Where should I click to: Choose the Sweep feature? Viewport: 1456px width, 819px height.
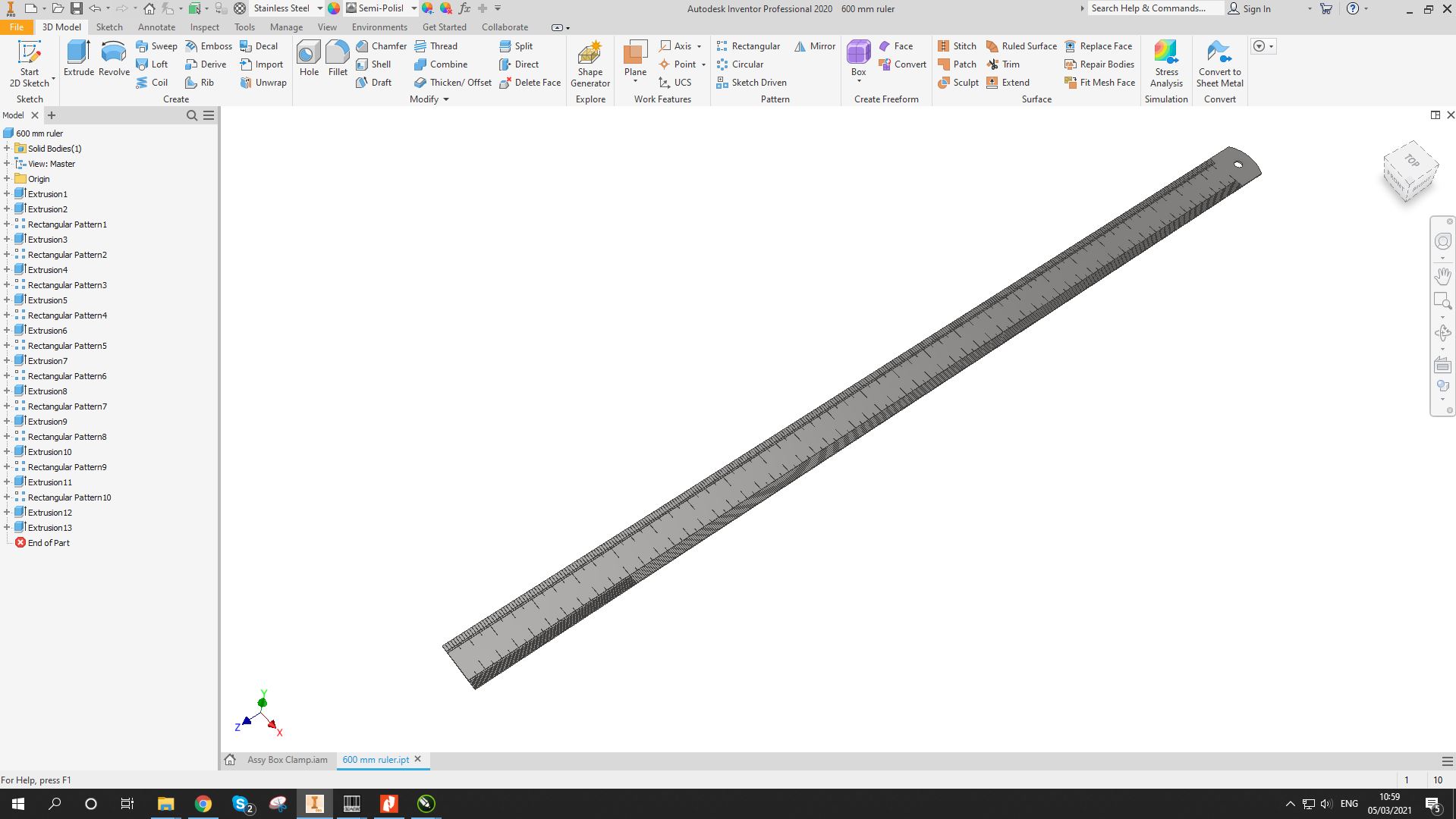[x=156, y=46]
